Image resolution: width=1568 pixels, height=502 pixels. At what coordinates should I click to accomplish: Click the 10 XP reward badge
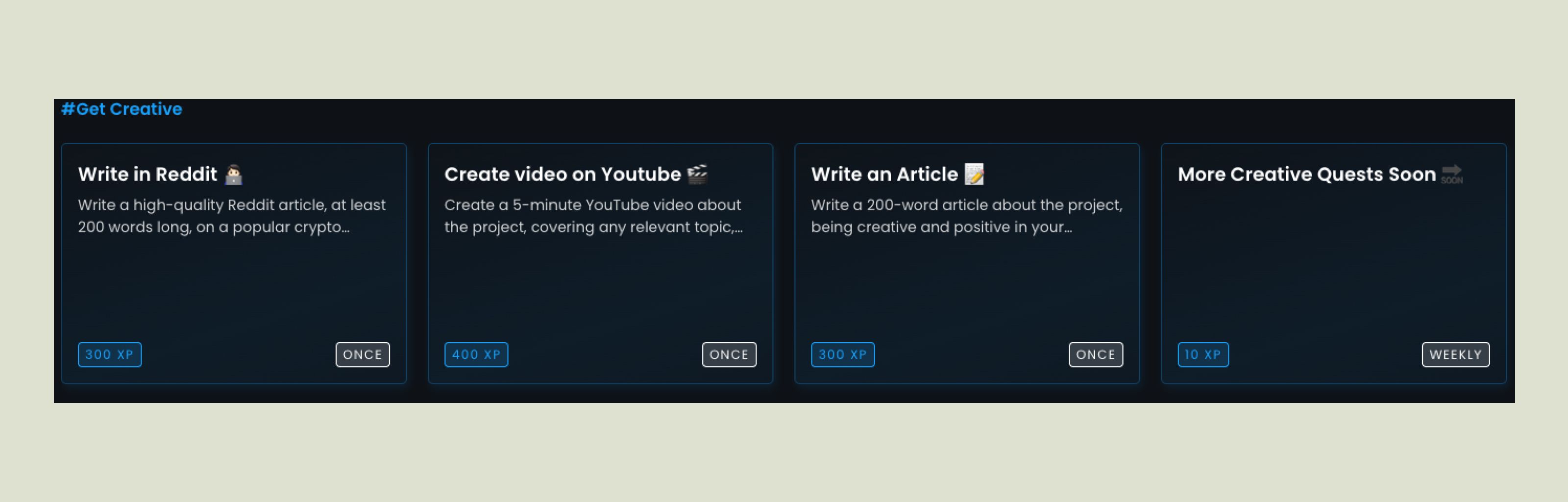pyautogui.click(x=1203, y=354)
